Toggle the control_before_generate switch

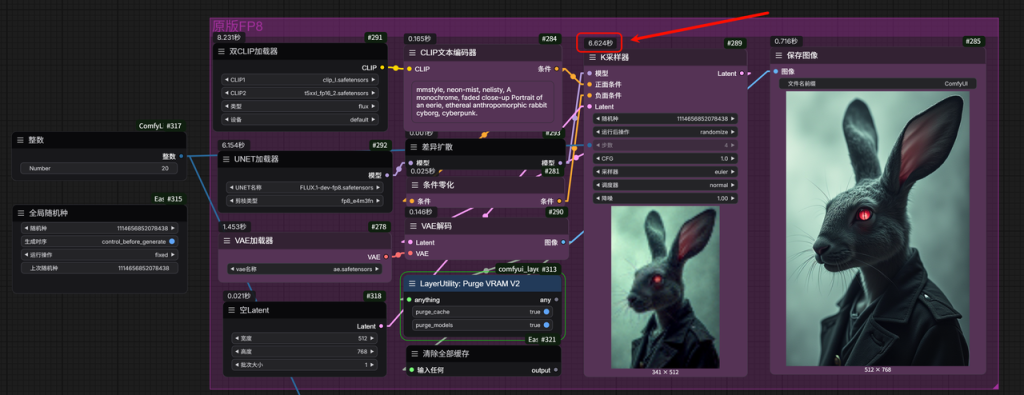click(172, 242)
